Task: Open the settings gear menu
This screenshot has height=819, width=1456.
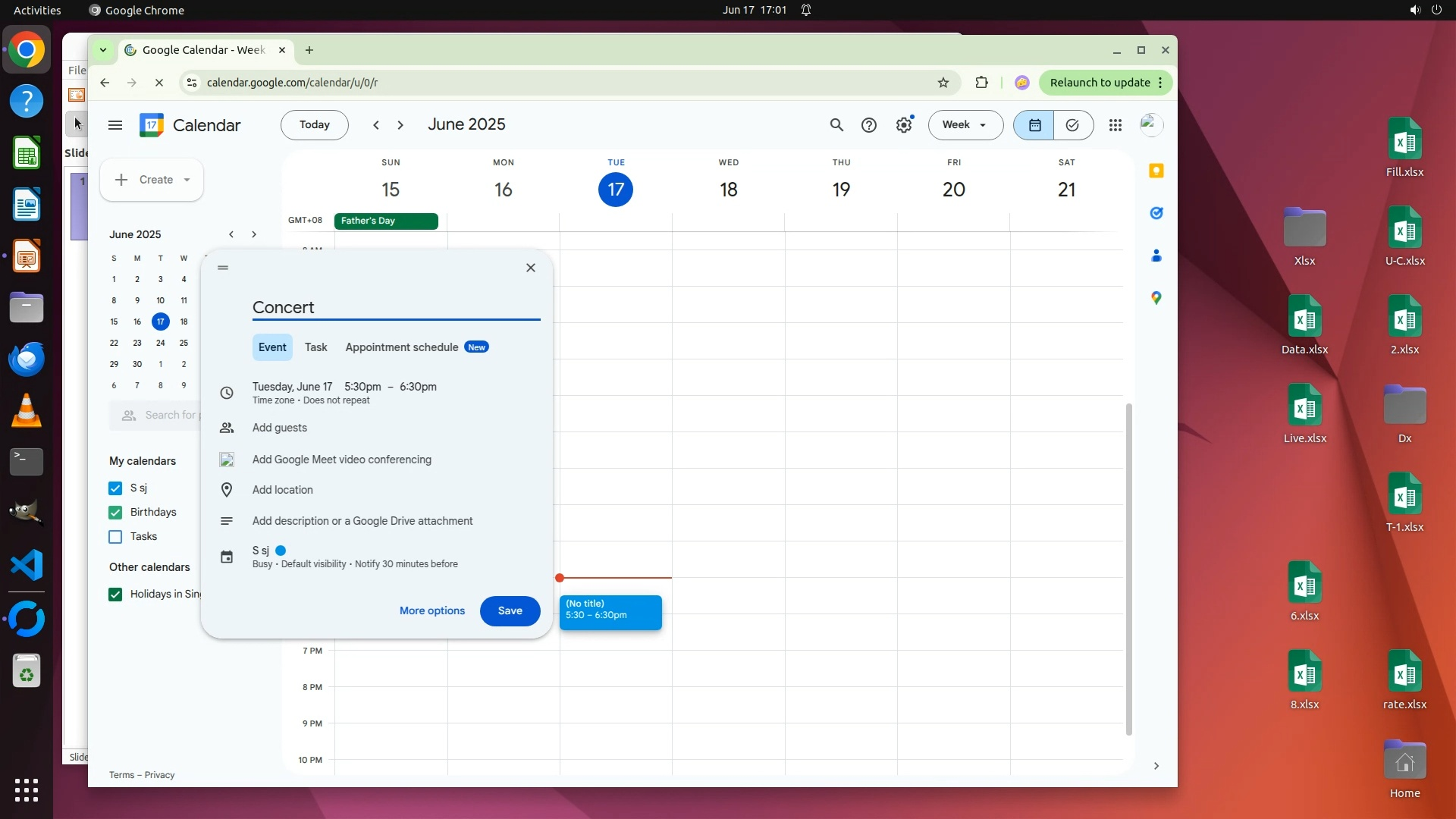Action: (x=903, y=125)
